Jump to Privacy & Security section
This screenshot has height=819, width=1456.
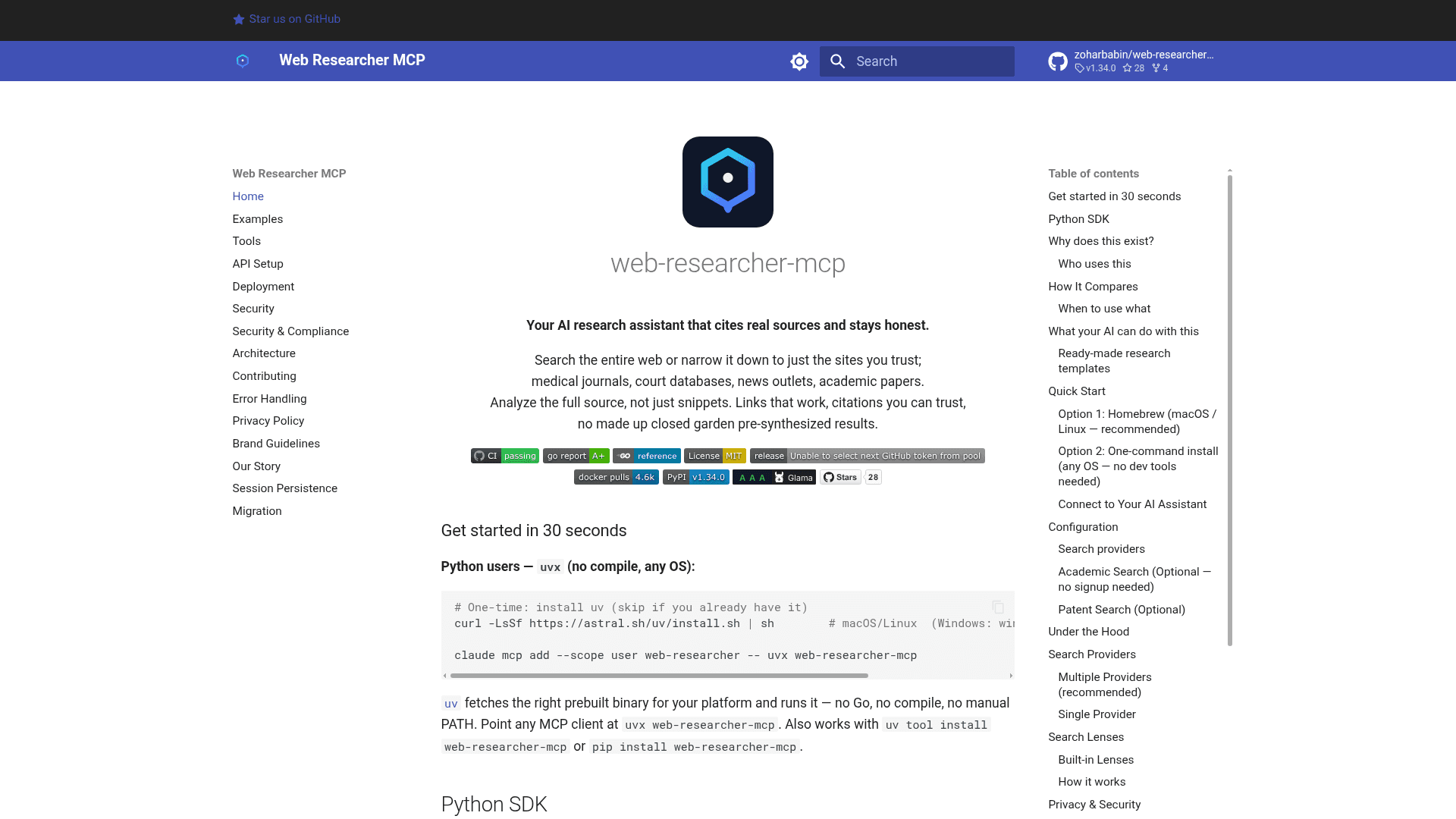click(1094, 805)
